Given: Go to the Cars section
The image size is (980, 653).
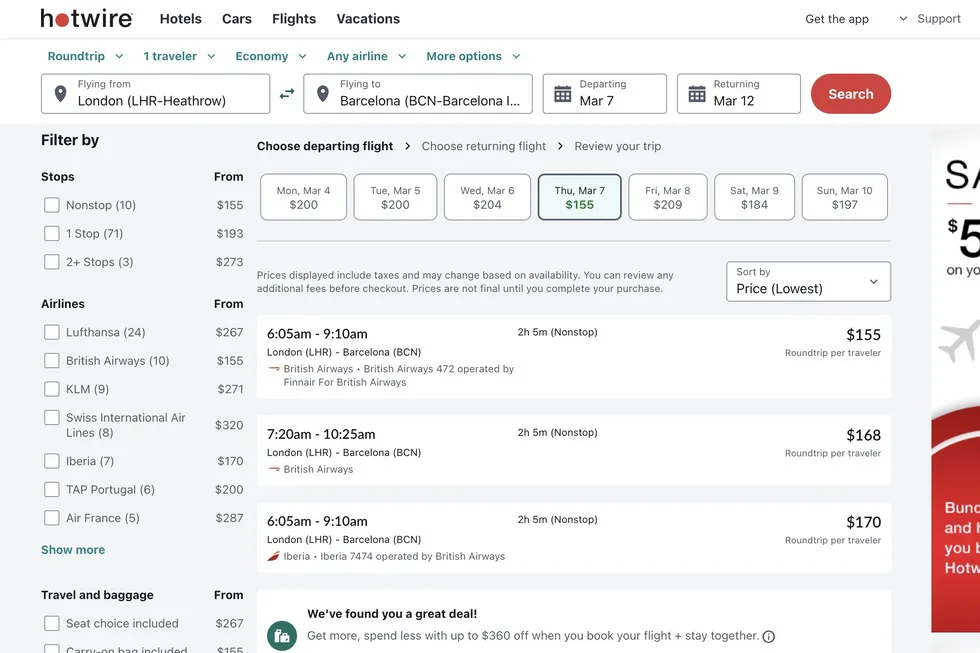Looking at the screenshot, I should (x=237, y=19).
